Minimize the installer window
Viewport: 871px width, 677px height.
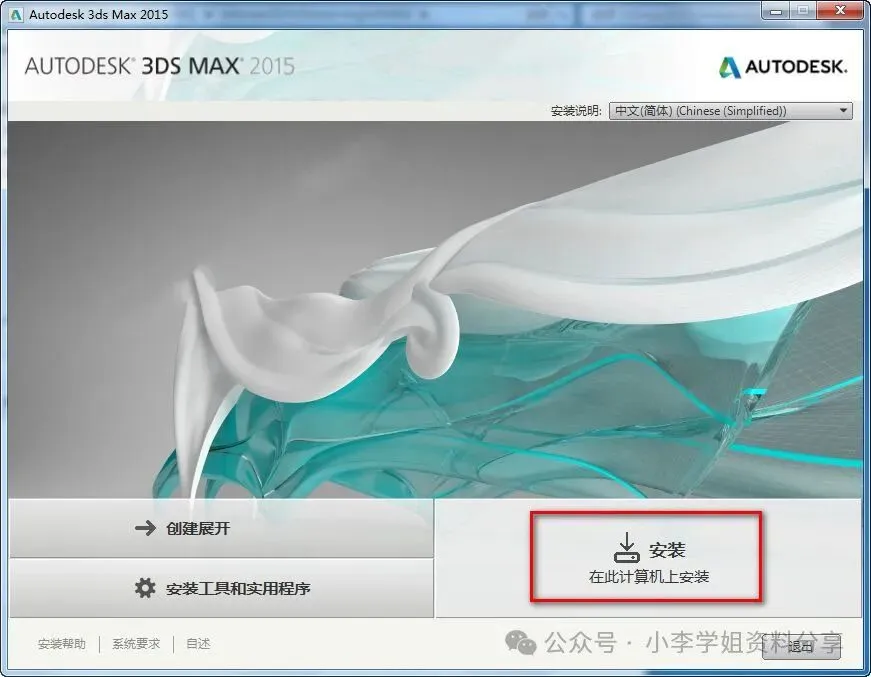[776, 11]
